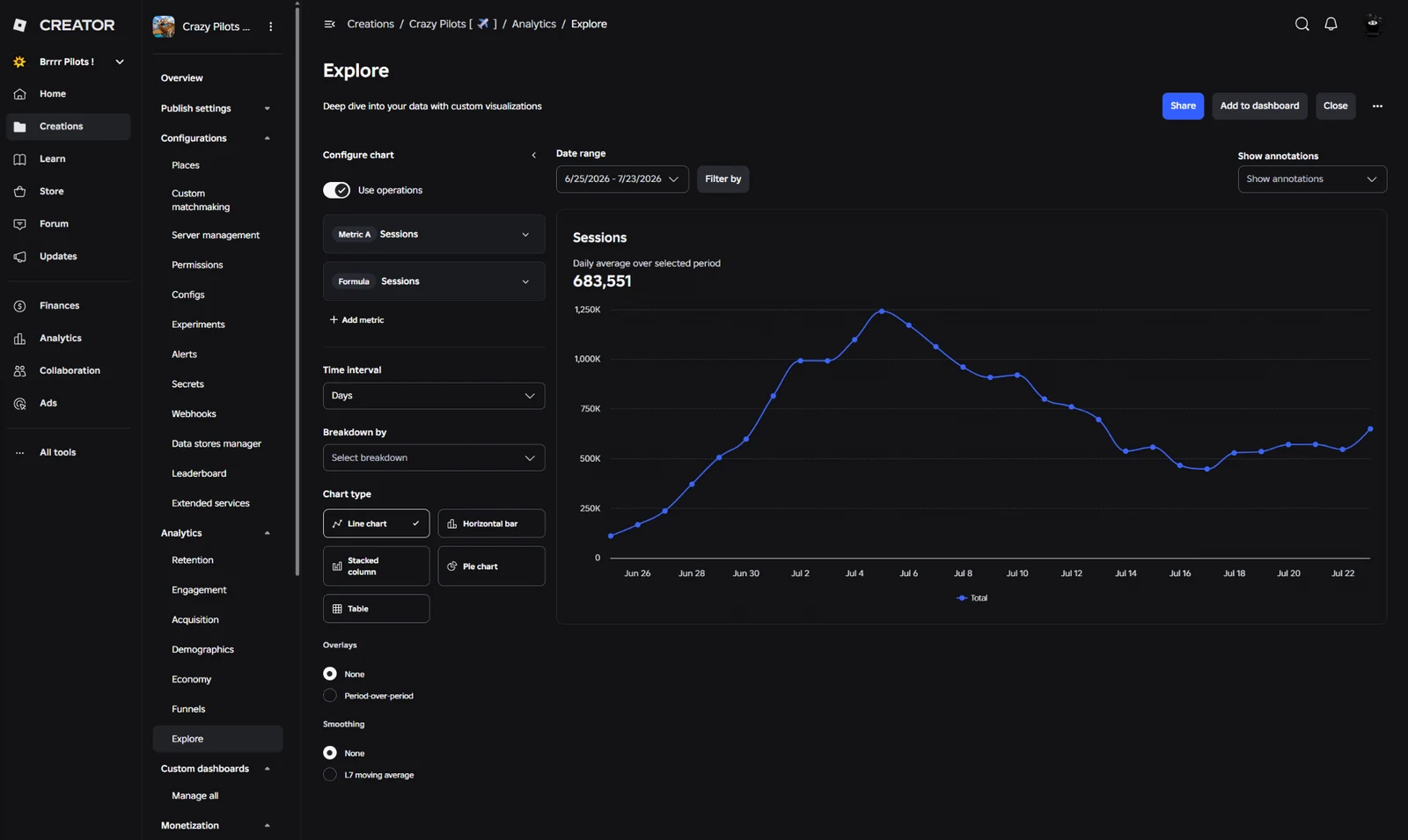This screenshot has width=1408, height=840.
Task: Open more options next to Close
Action: point(1377,106)
